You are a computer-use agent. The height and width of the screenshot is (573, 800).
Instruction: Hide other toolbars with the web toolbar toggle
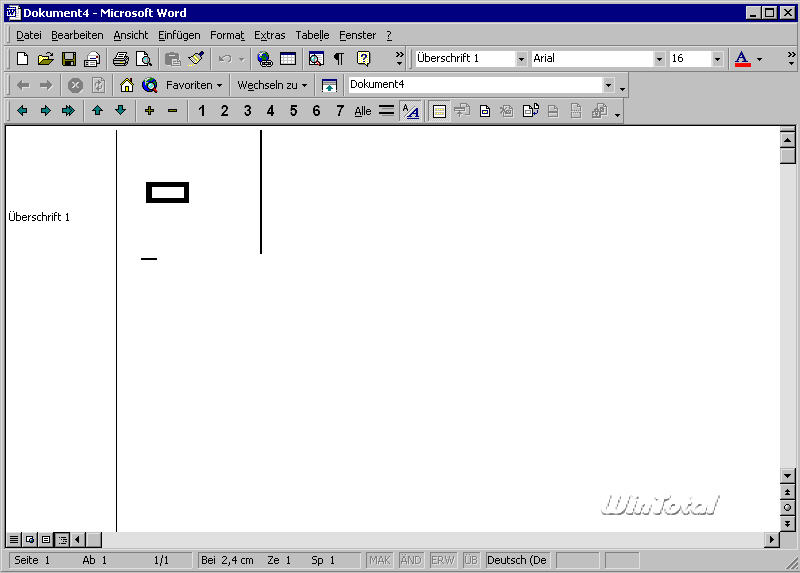coord(329,85)
